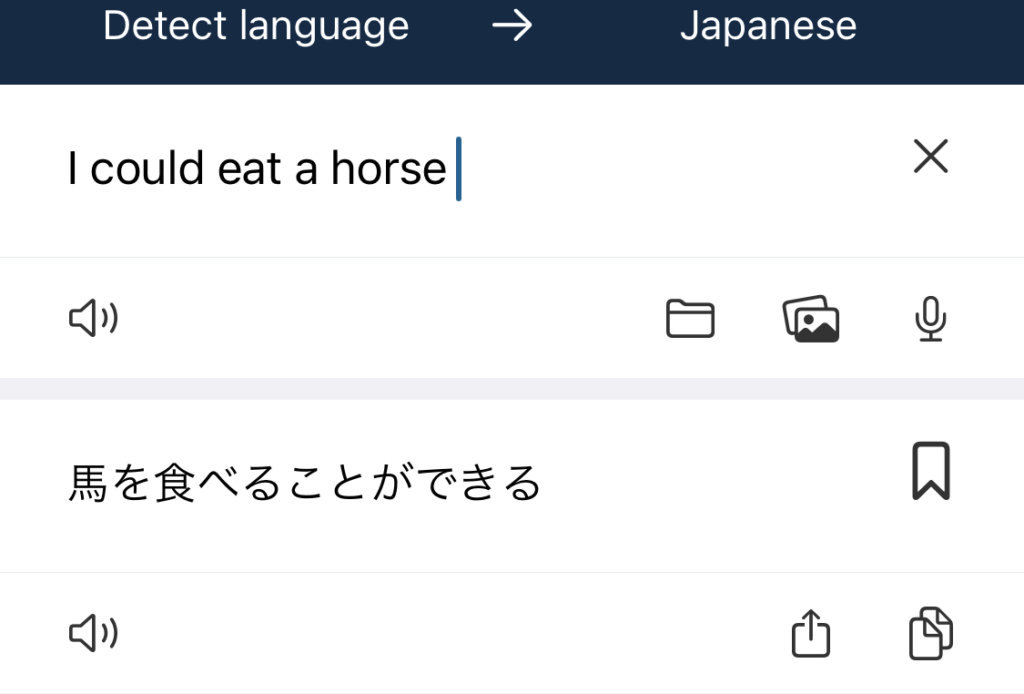The height and width of the screenshot is (694, 1024).
Task: Open the folder icon for document translation
Action: (690, 319)
